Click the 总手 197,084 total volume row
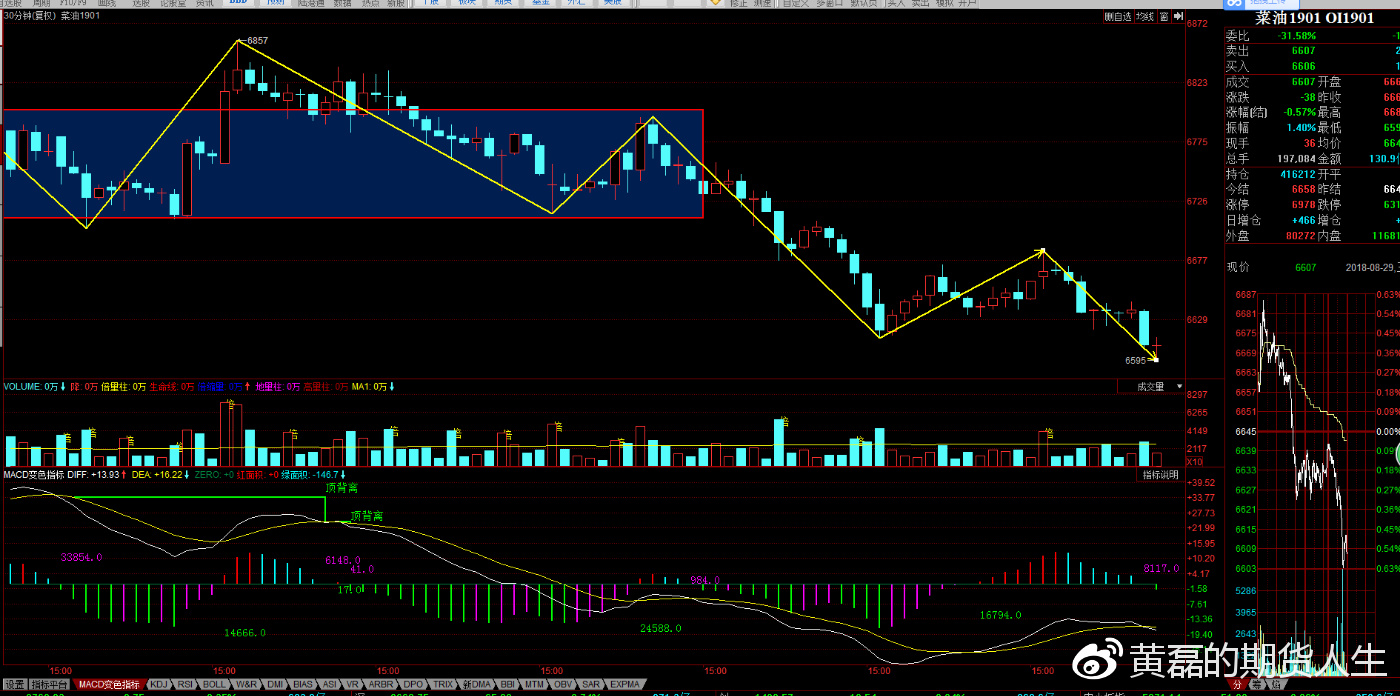 pyautogui.click(x=1270, y=158)
